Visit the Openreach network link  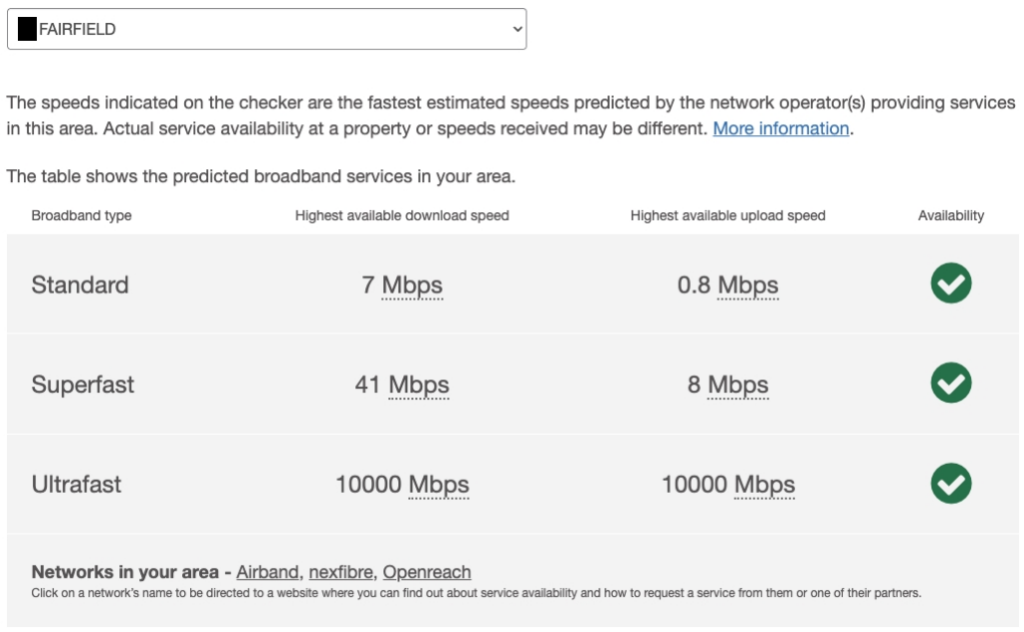point(426,572)
